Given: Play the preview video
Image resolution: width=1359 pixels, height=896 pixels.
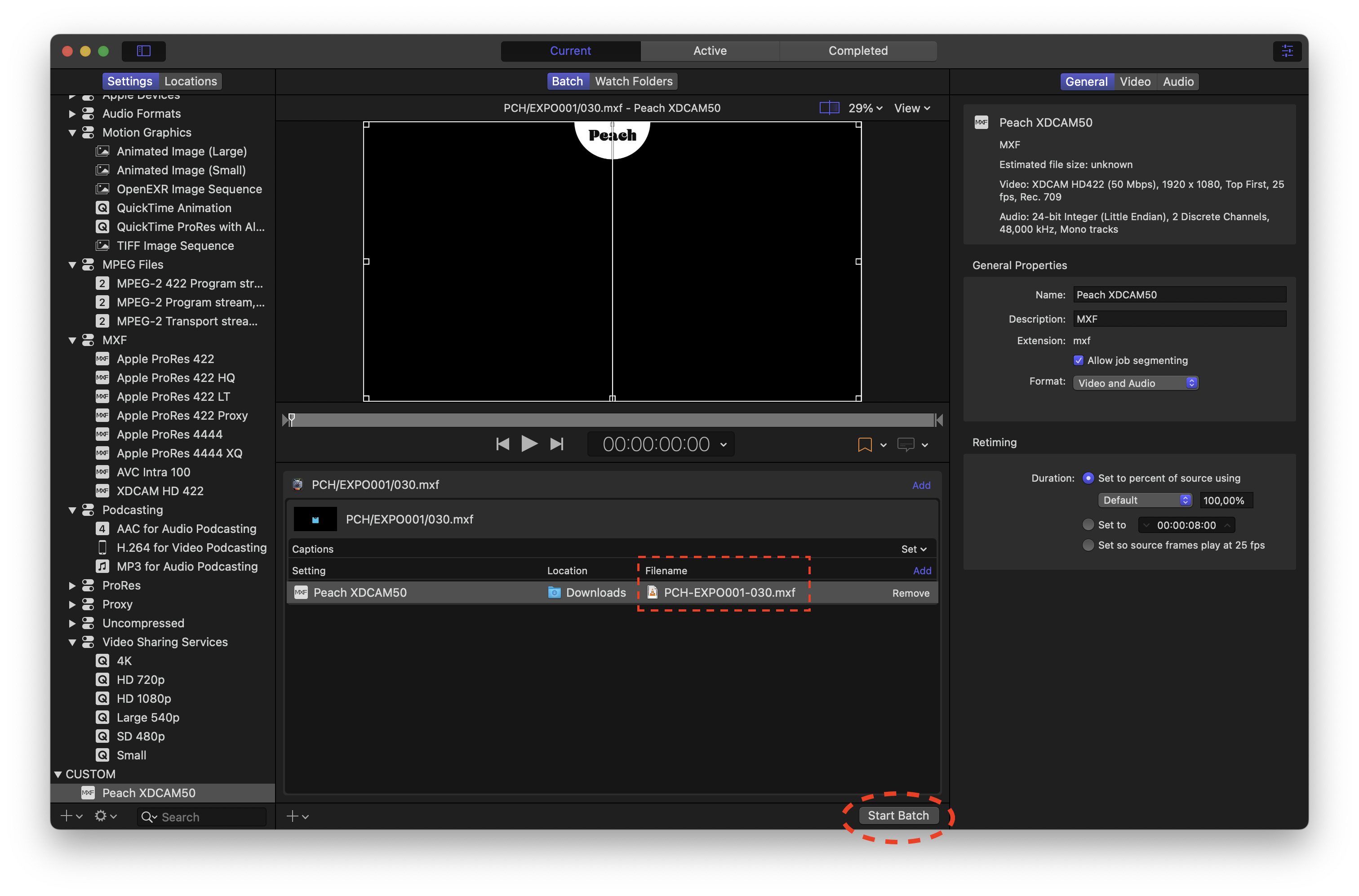Looking at the screenshot, I should coord(529,444).
